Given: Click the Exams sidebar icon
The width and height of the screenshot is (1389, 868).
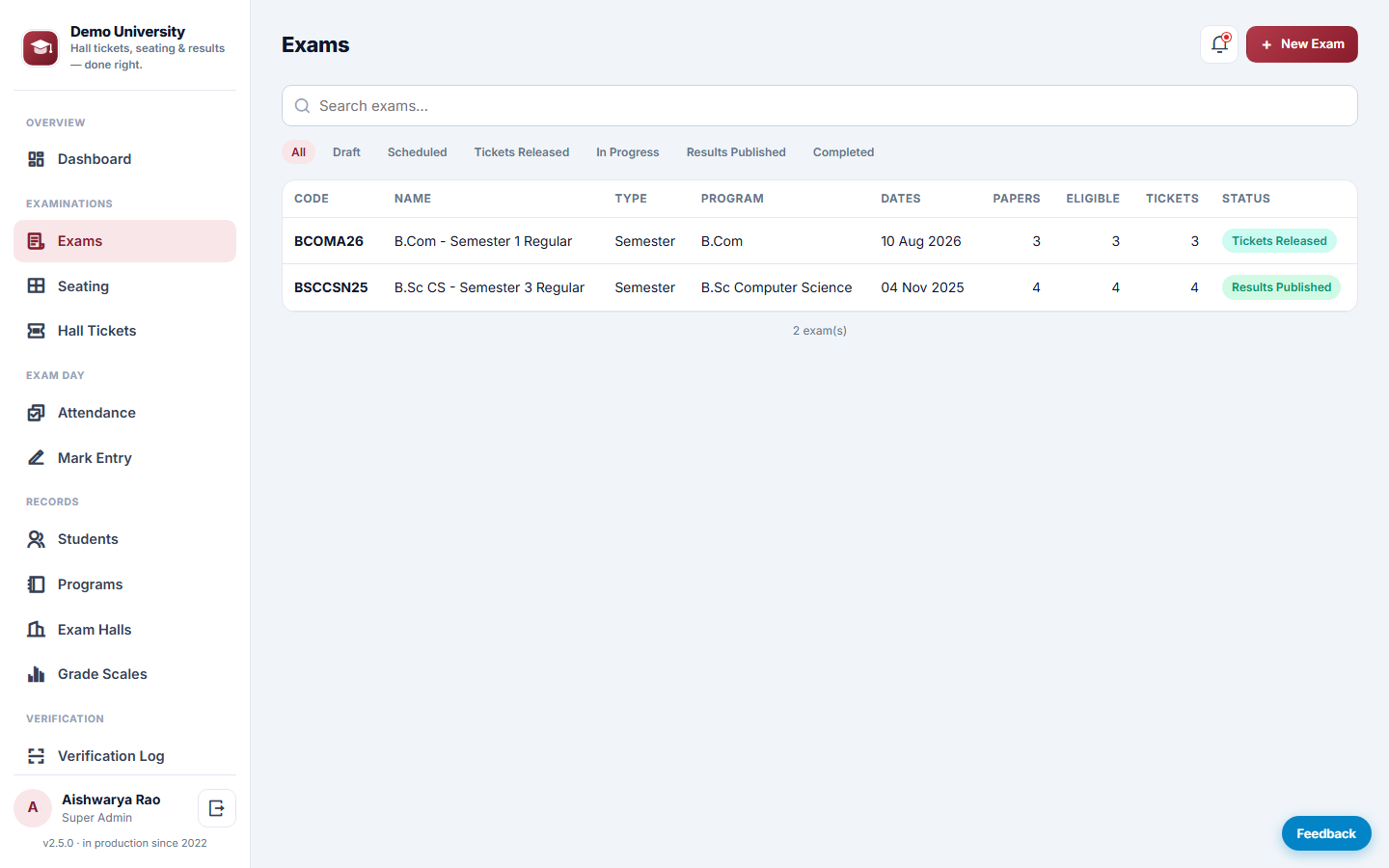Looking at the screenshot, I should click(x=37, y=241).
